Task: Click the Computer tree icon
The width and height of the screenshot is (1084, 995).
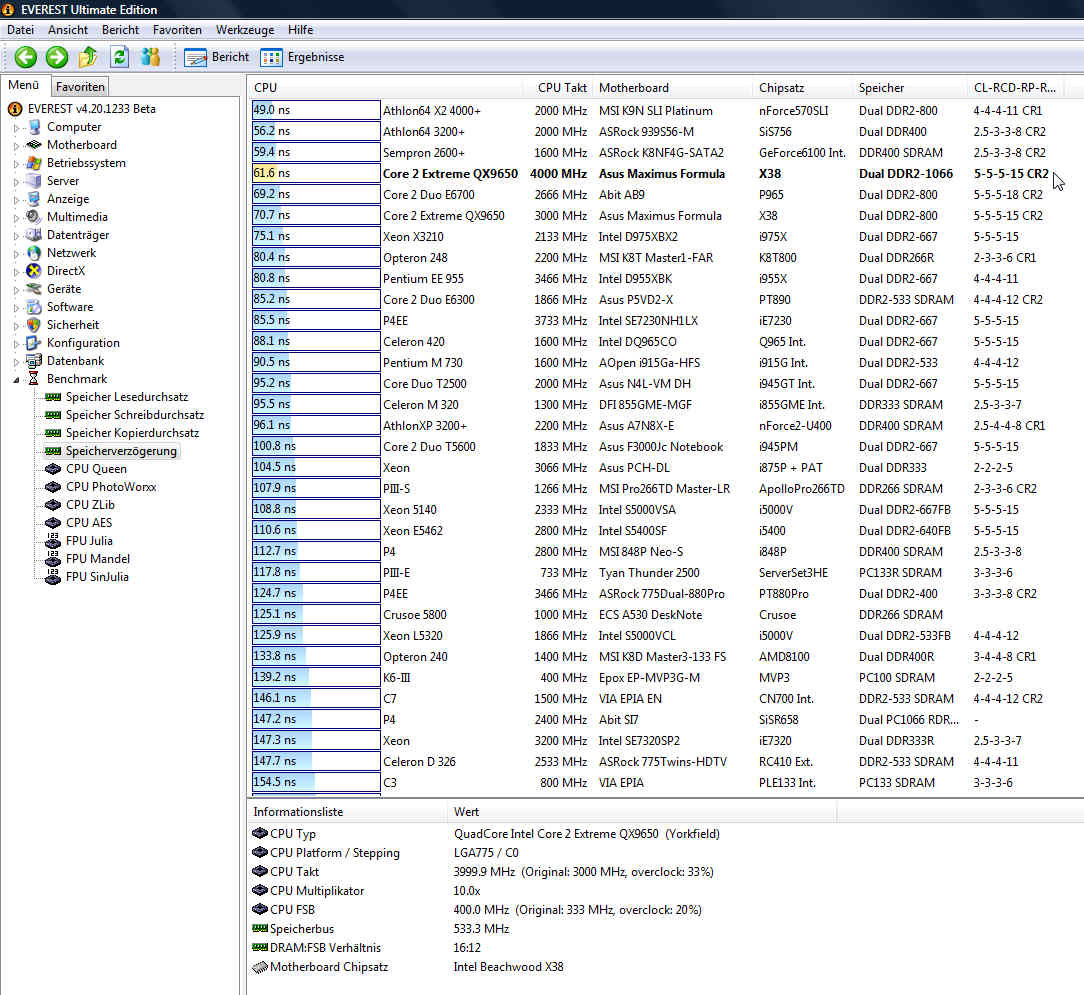Action: (34, 127)
